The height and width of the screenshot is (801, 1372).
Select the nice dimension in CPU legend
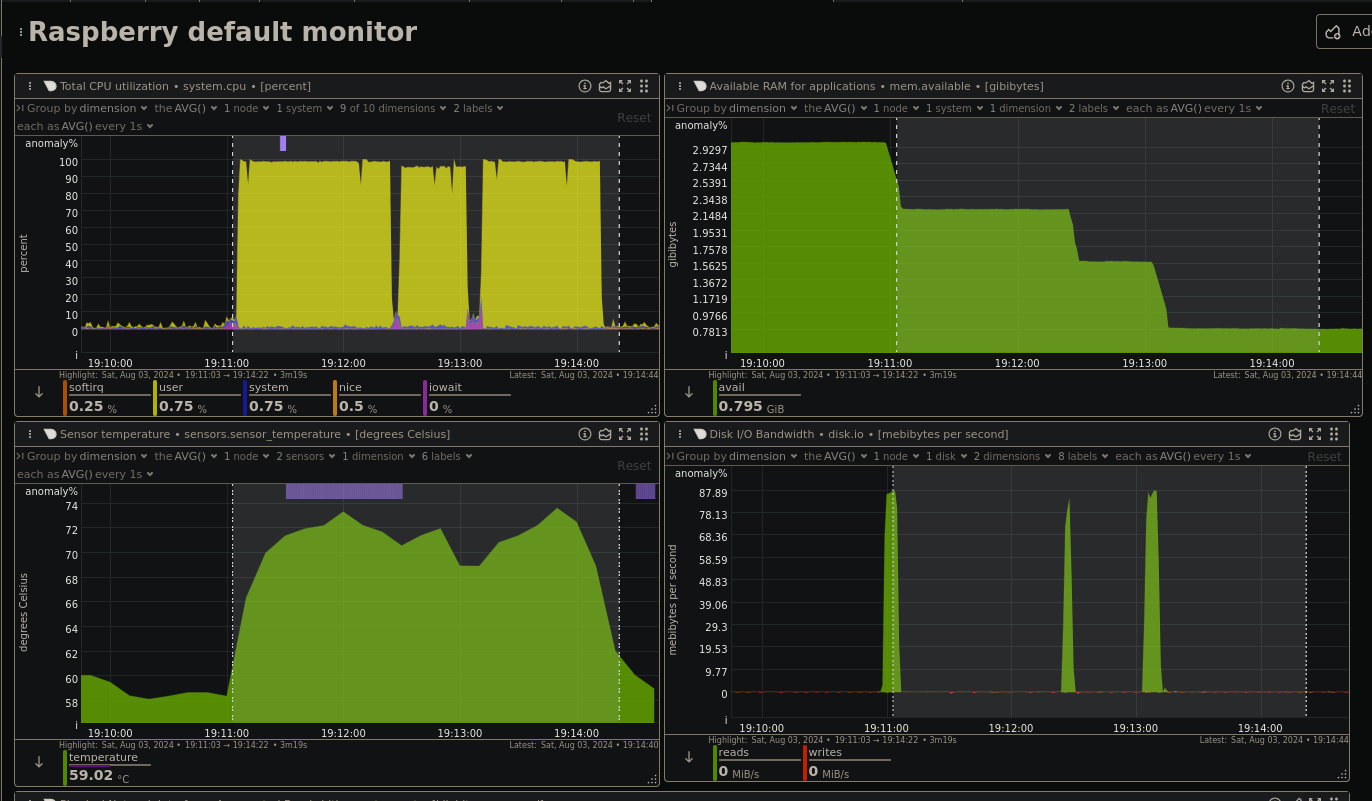pos(376,397)
